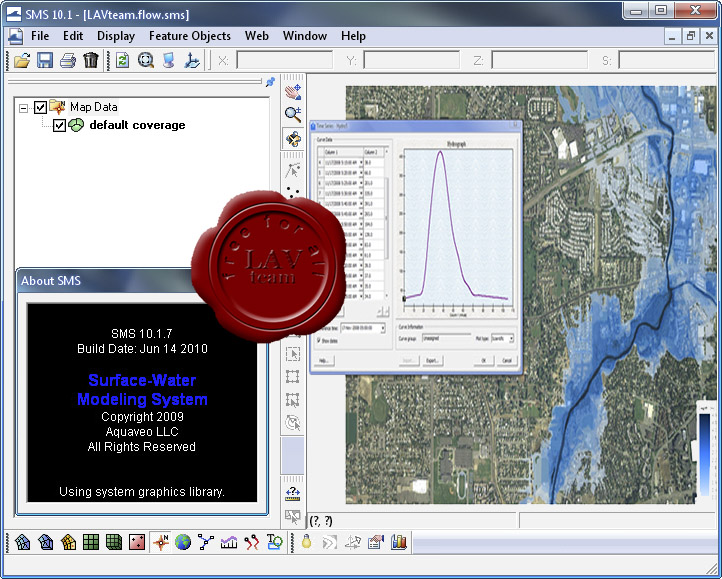The width and height of the screenshot is (722, 579).
Task: Switch to the GIS module globe icon
Action: (x=183, y=542)
